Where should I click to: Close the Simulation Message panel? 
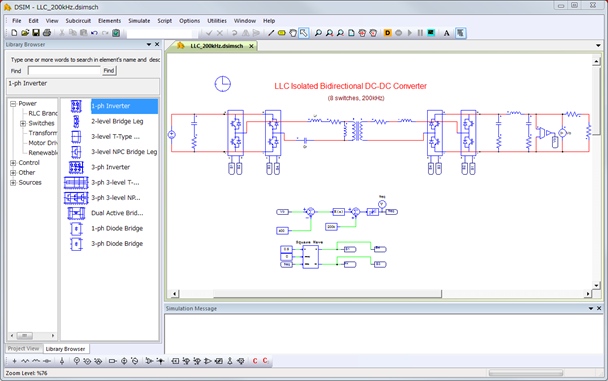coord(599,309)
